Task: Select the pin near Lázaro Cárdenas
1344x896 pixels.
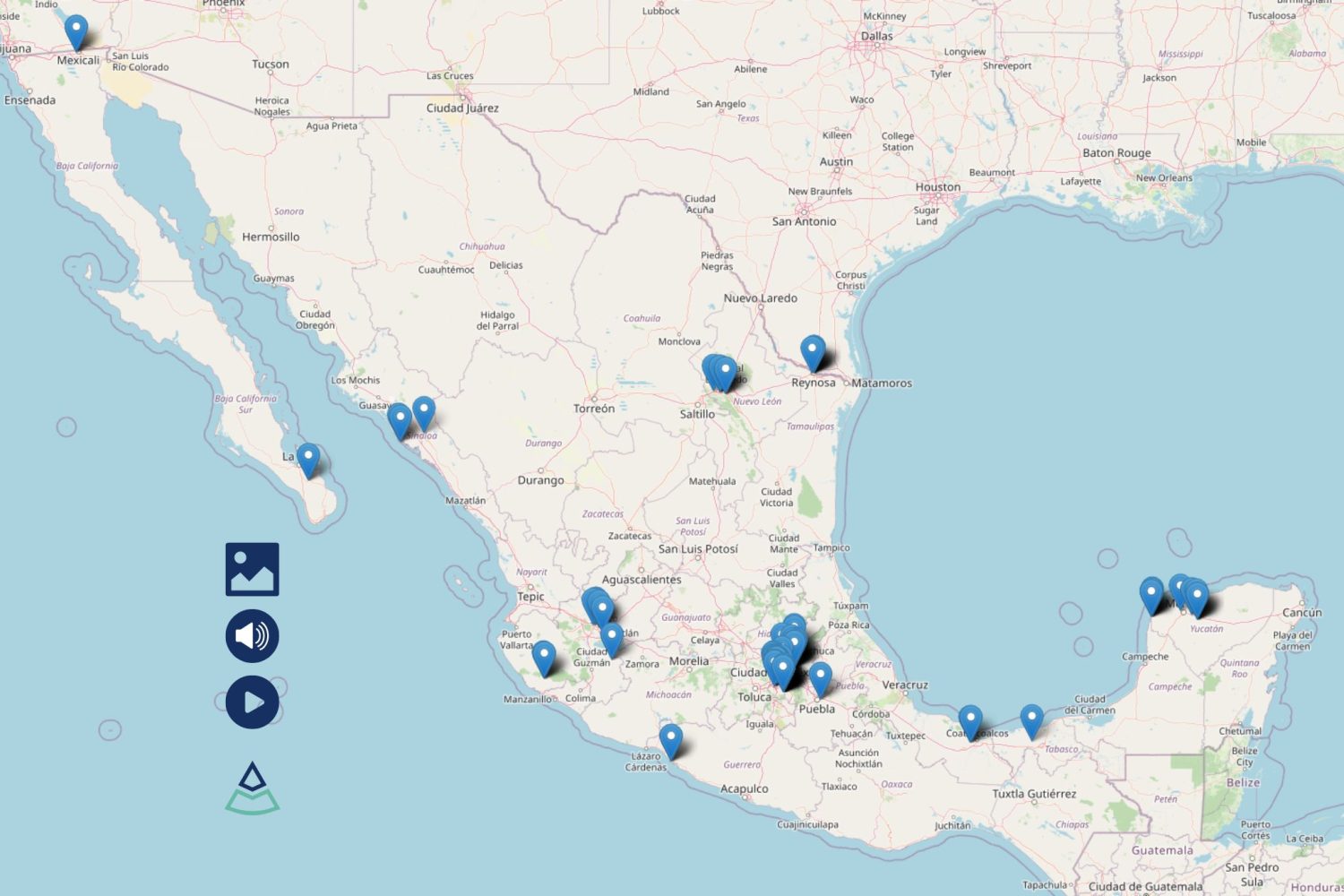Action: click(x=671, y=742)
